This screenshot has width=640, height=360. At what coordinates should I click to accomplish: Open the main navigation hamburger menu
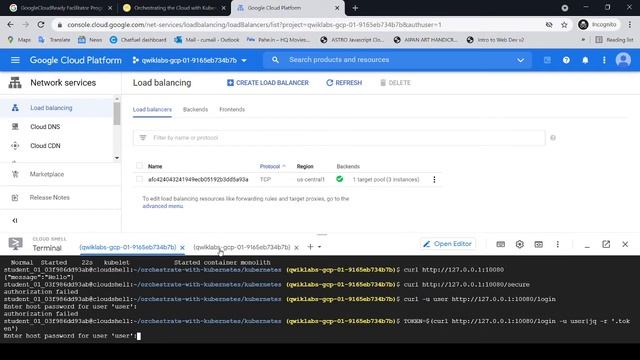coord(15,60)
